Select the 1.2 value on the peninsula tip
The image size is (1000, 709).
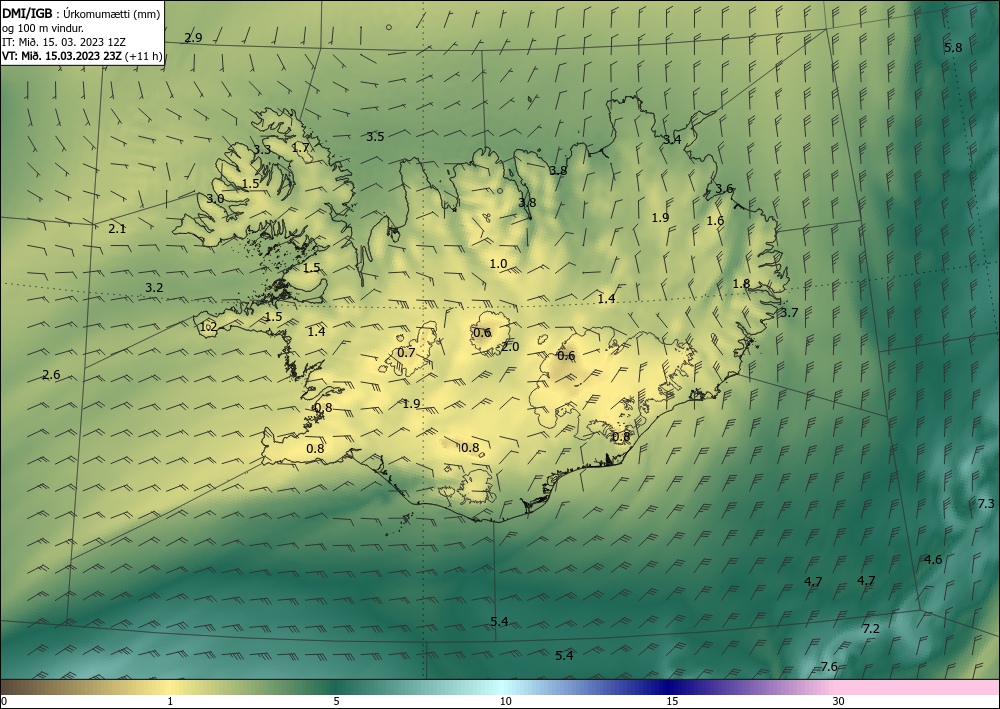(x=209, y=327)
